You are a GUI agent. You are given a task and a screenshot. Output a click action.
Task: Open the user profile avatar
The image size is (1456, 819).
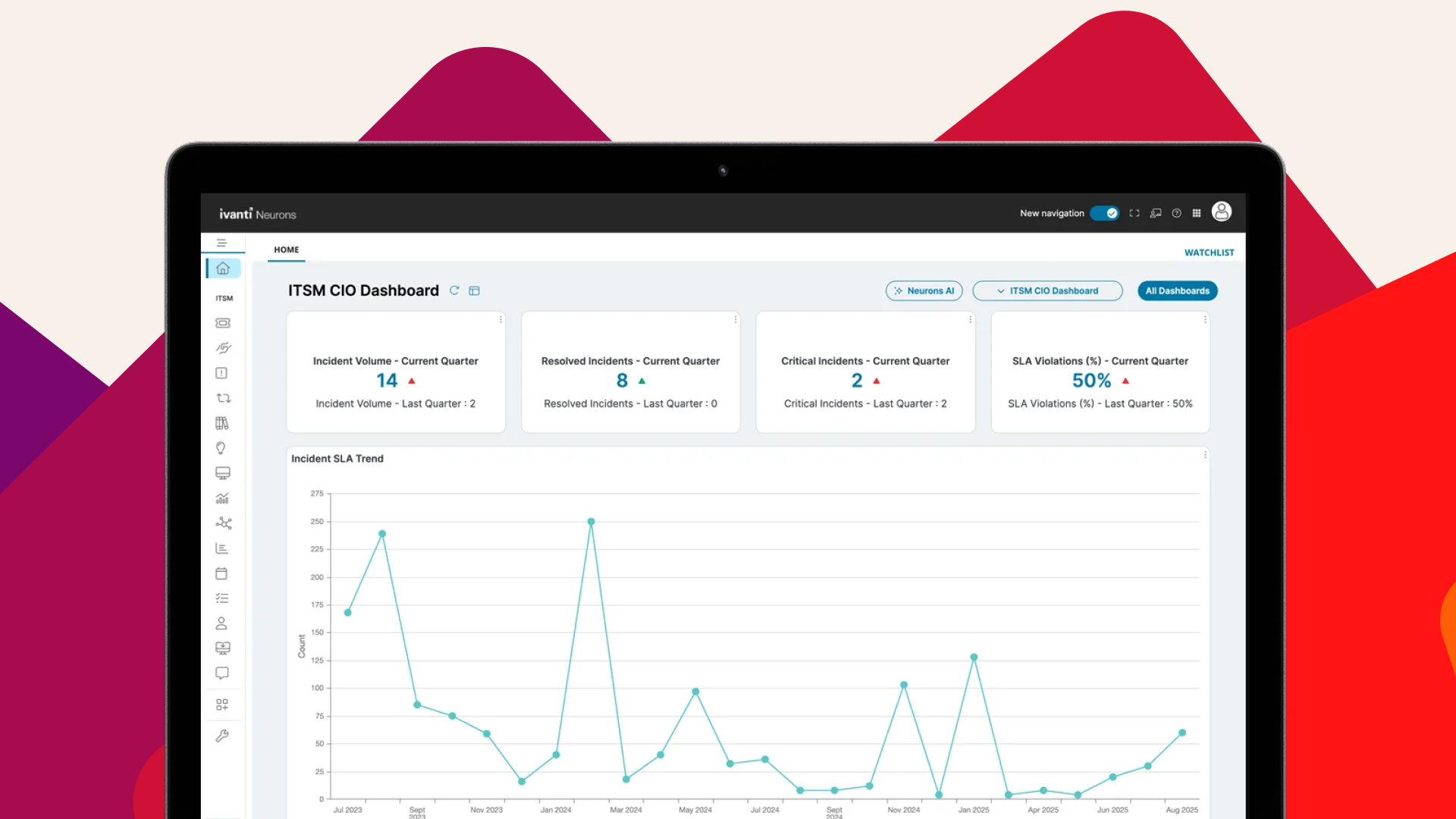pyautogui.click(x=1222, y=212)
